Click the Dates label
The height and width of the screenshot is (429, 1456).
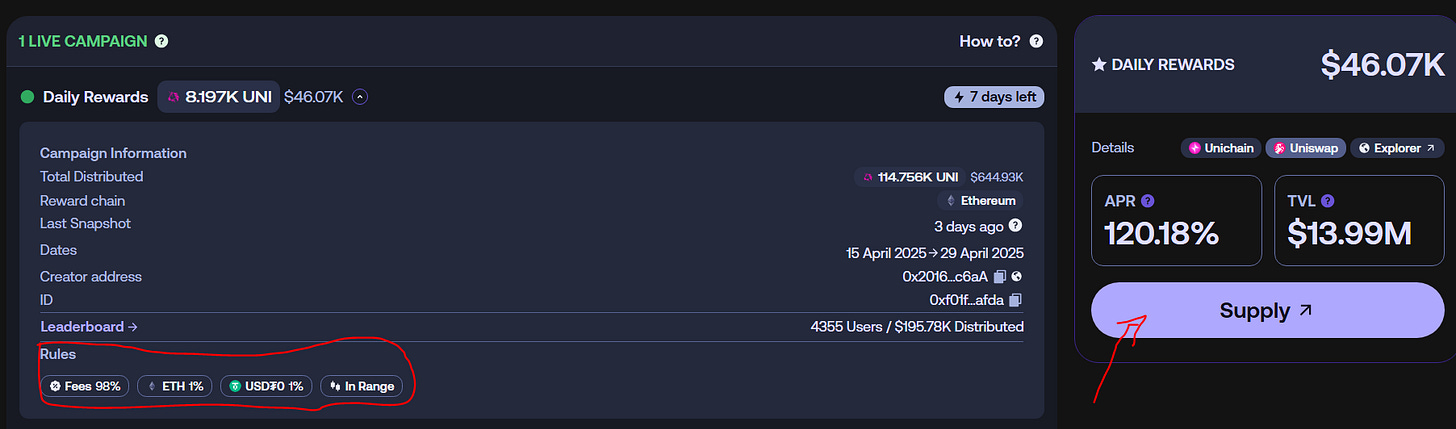pyautogui.click(x=58, y=250)
